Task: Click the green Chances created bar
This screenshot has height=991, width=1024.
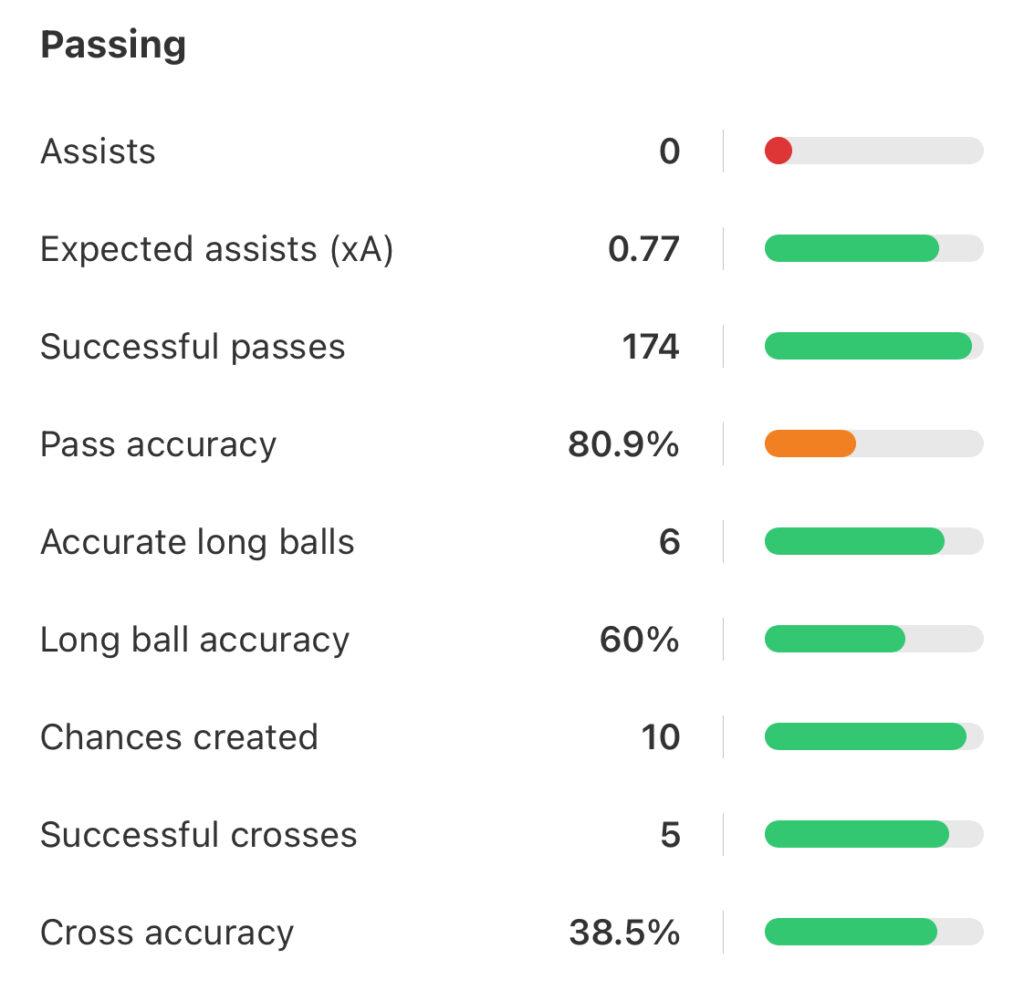Action: pos(865,737)
